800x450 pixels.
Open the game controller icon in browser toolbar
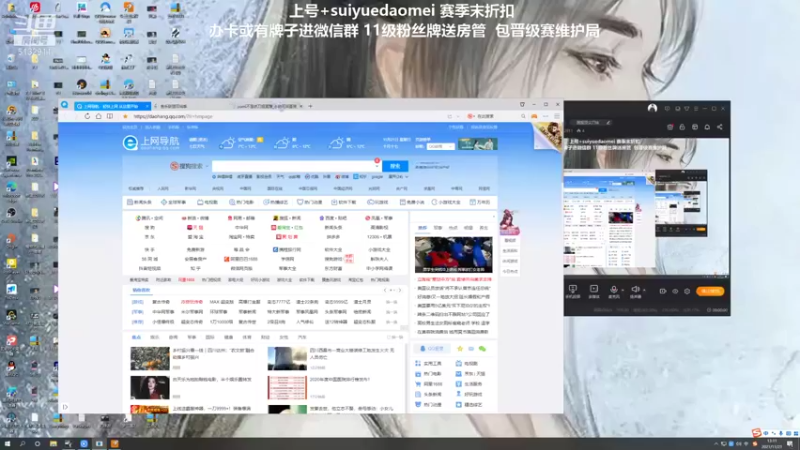tap(534, 116)
